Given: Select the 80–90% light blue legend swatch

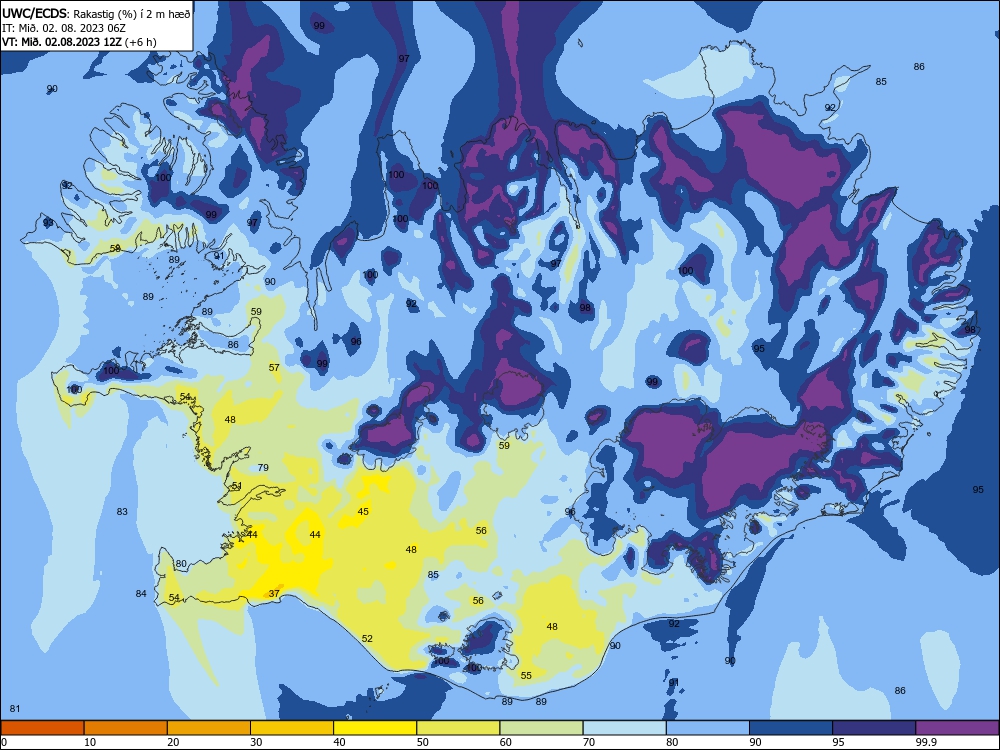Looking at the screenshot, I should (x=708, y=728).
